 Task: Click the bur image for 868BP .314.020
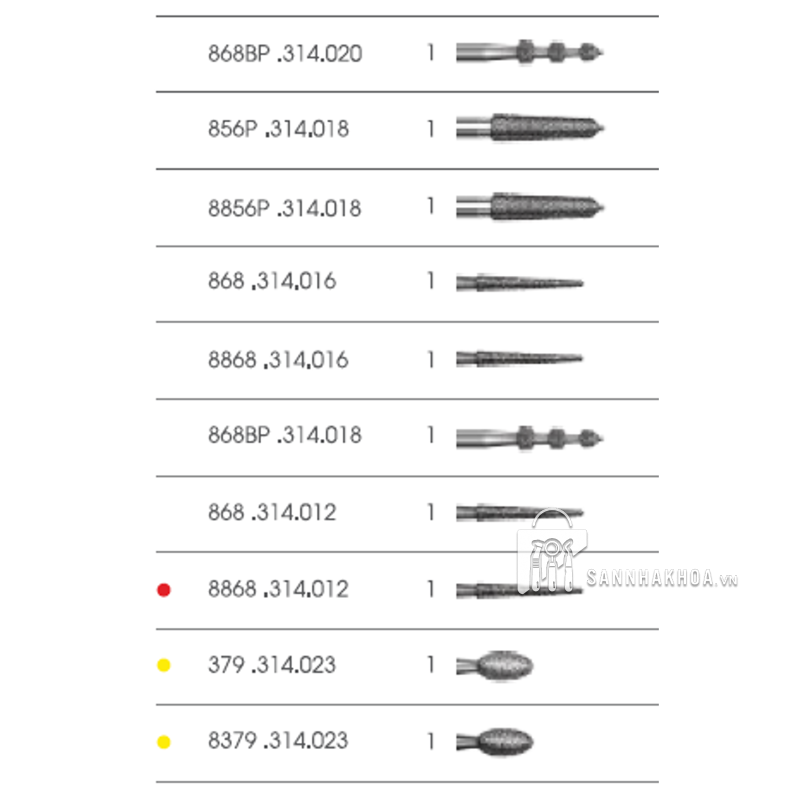[530, 52]
